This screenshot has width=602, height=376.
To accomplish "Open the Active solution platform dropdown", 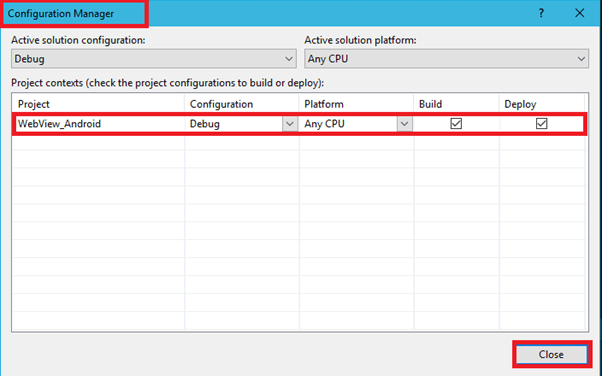I will click(x=447, y=59).
